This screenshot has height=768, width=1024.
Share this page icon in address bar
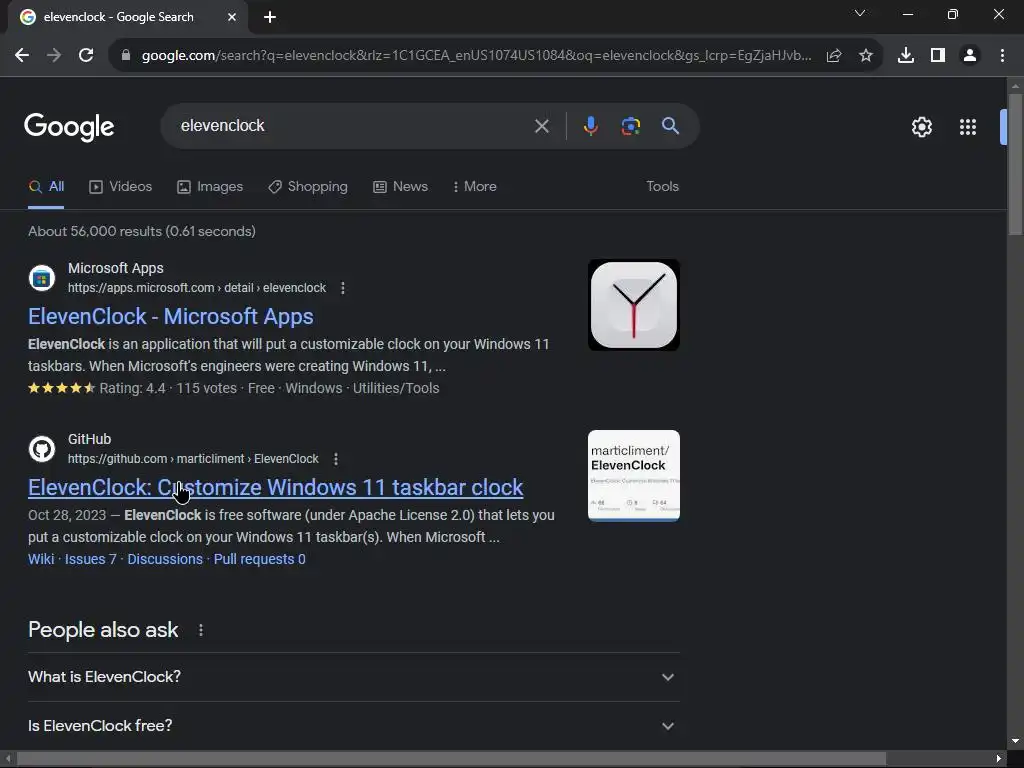click(x=834, y=56)
